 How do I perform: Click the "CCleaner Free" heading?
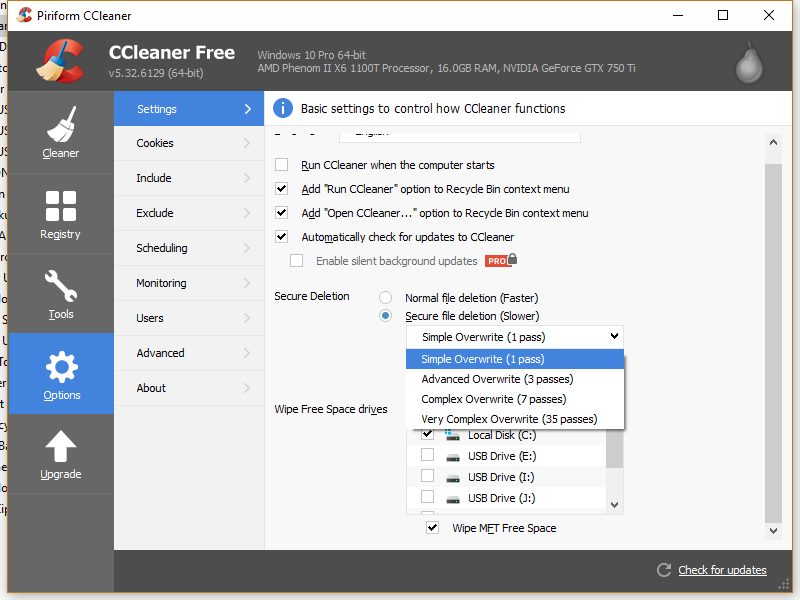tap(171, 53)
